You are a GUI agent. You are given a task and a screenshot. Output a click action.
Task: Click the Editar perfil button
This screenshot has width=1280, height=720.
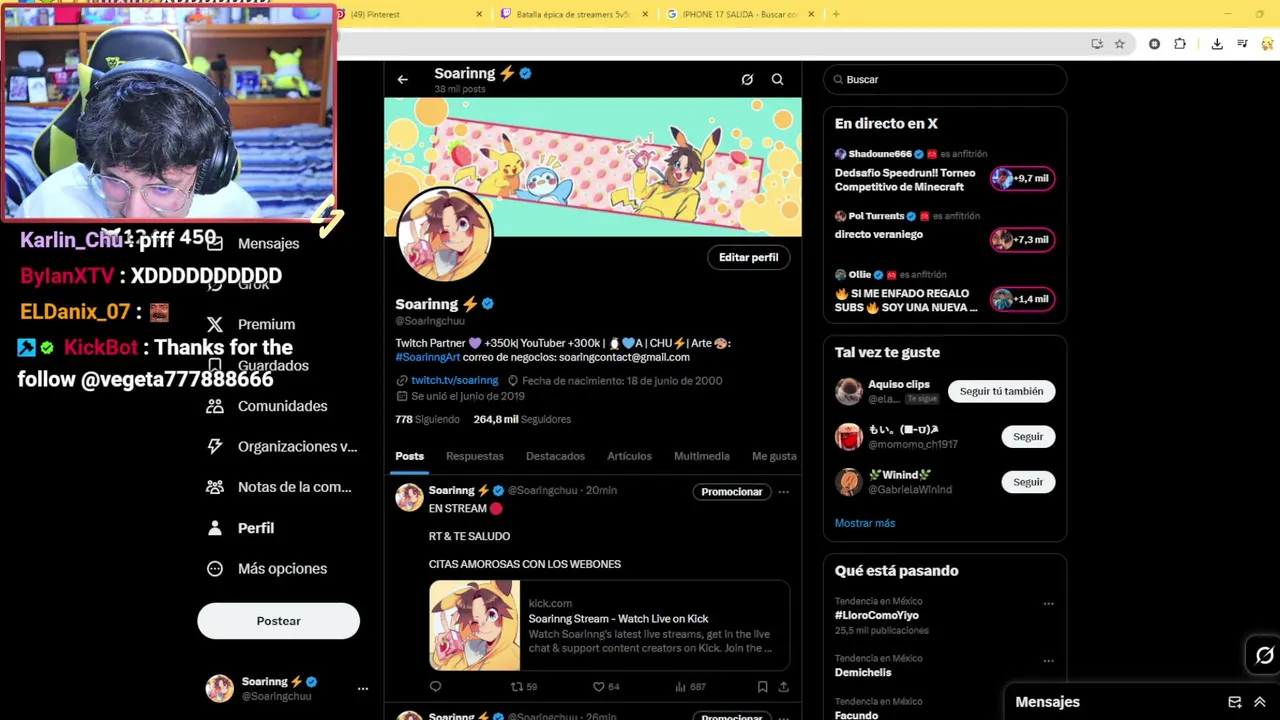[x=748, y=258]
